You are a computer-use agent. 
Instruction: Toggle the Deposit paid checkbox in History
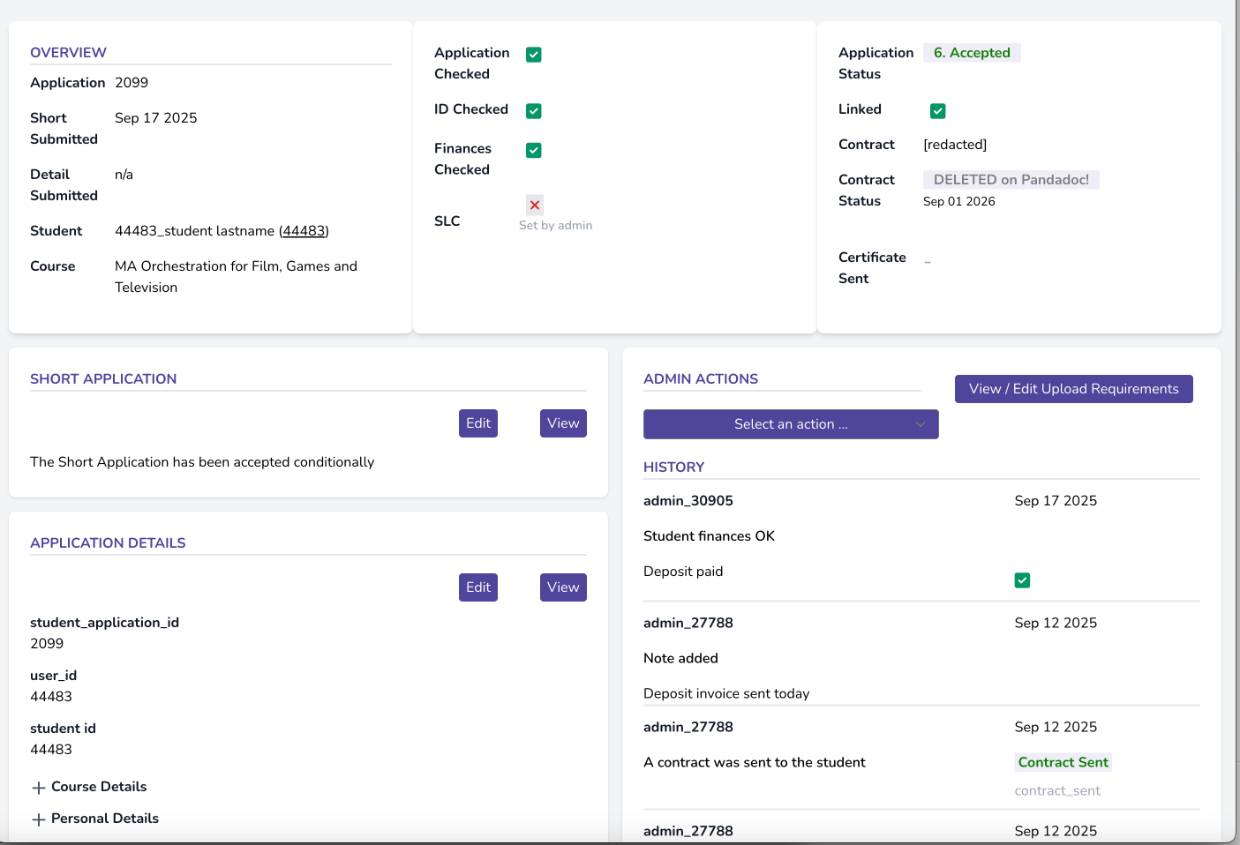(x=1022, y=580)
